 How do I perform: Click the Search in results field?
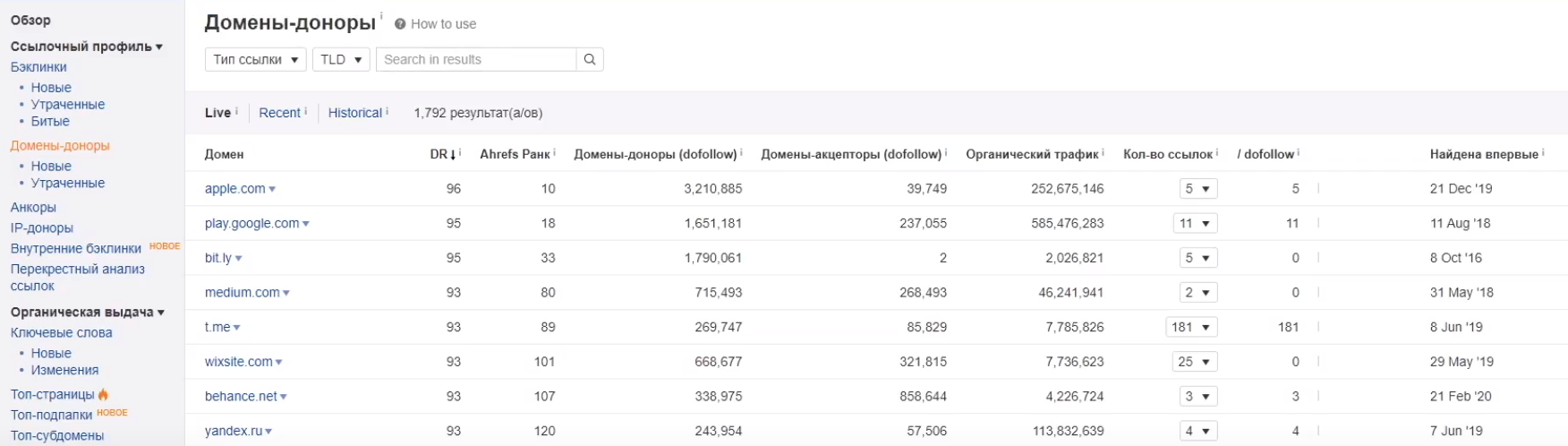click(475, 59)
